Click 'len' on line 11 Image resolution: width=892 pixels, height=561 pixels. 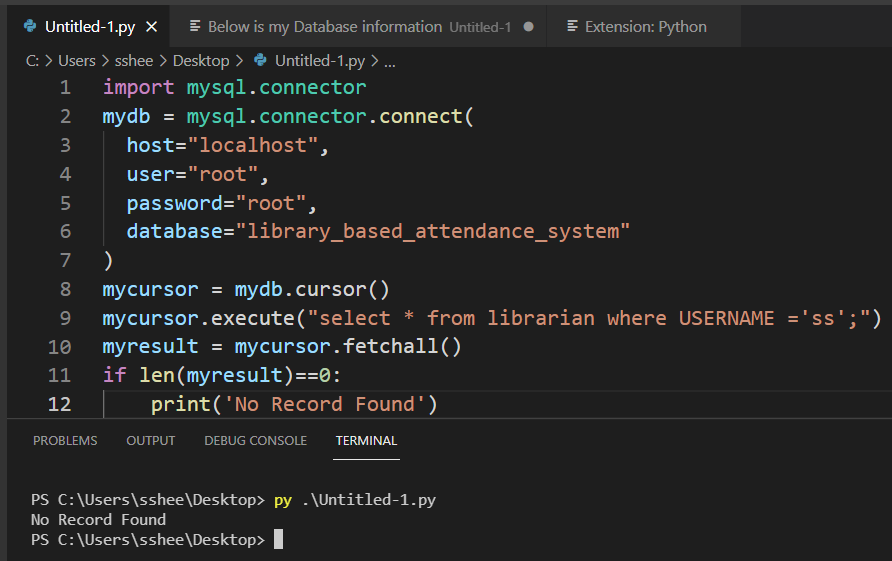157,376
